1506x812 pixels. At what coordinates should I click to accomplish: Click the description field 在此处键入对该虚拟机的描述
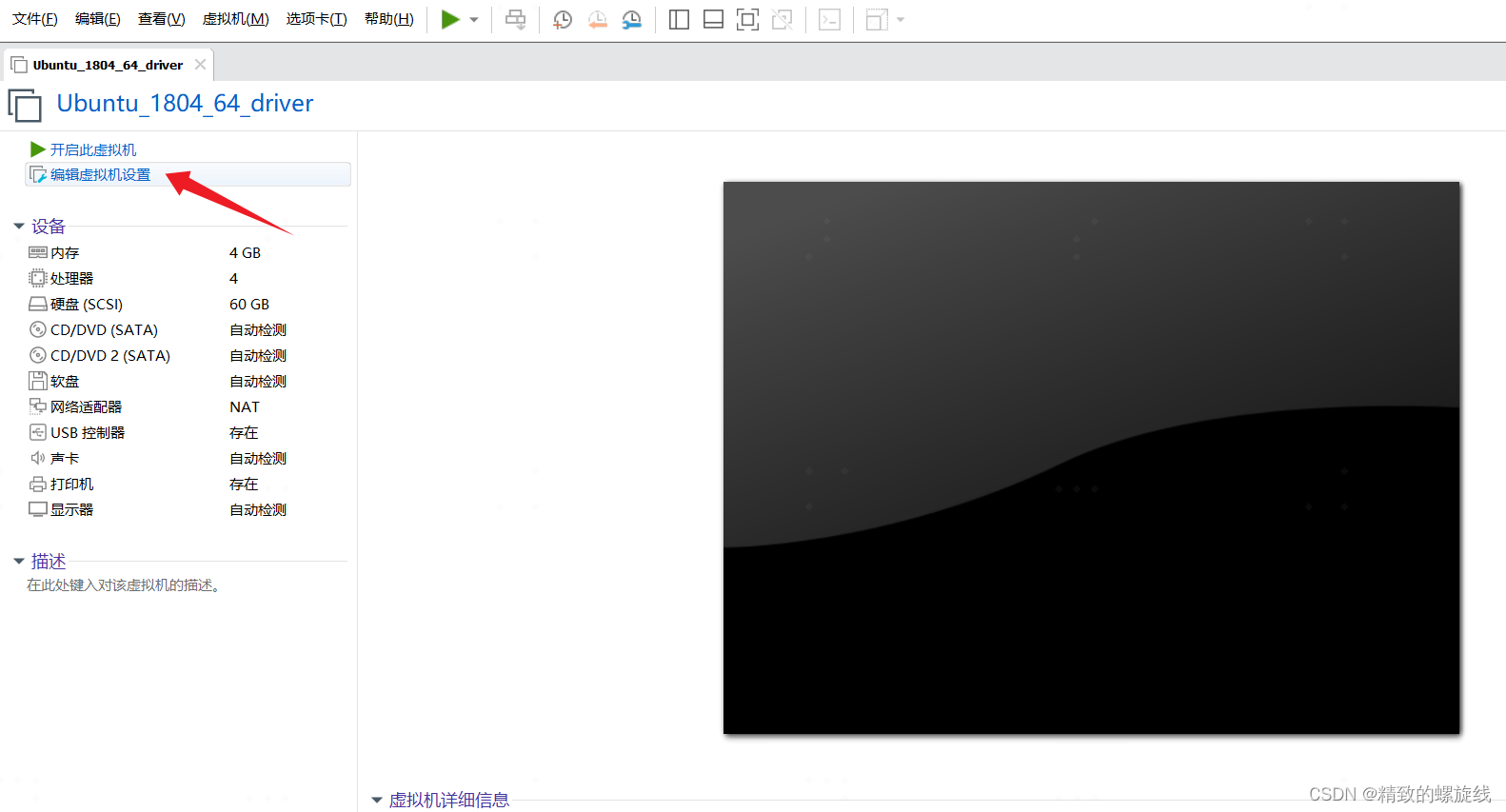tap(125, 584)
